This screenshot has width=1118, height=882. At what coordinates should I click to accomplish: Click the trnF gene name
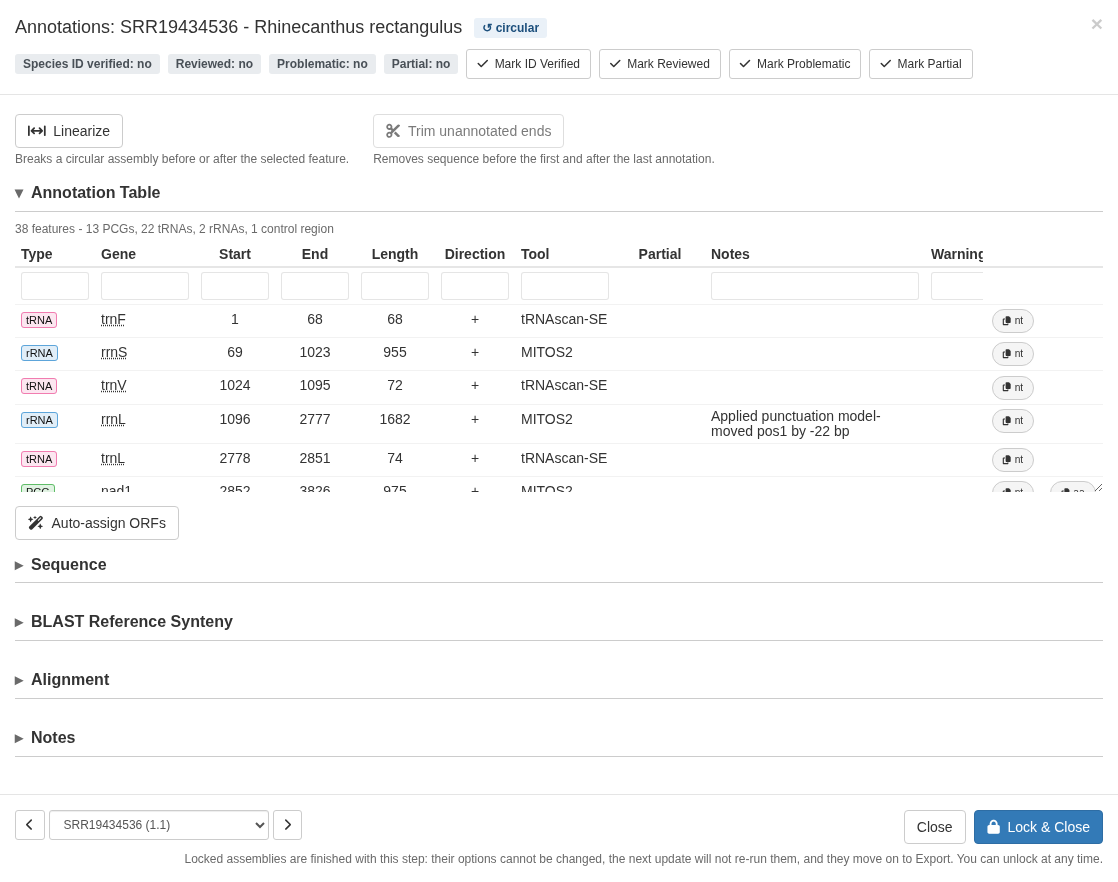point(113,319)
